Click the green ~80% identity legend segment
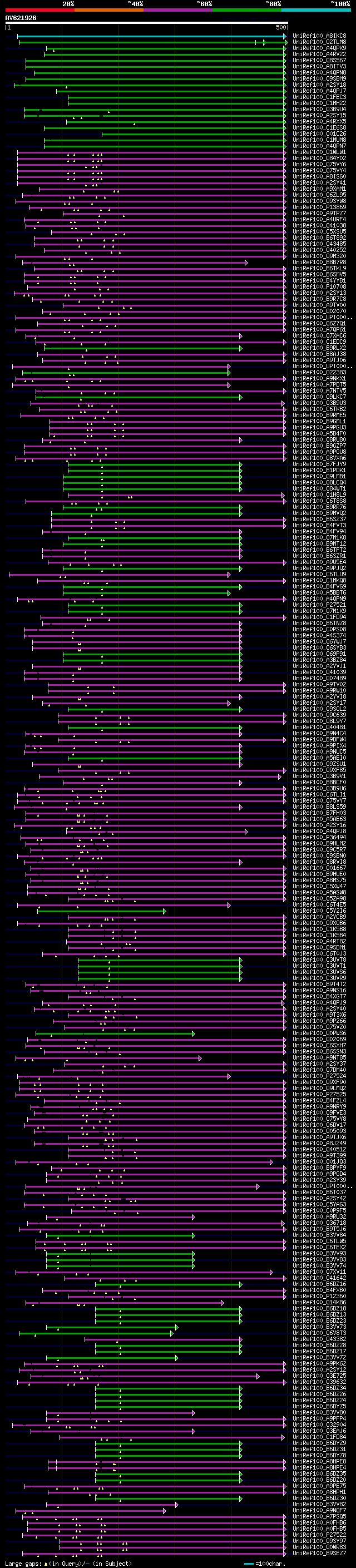Viewport: 356px width, 1568px height. (x=247, y=10)
